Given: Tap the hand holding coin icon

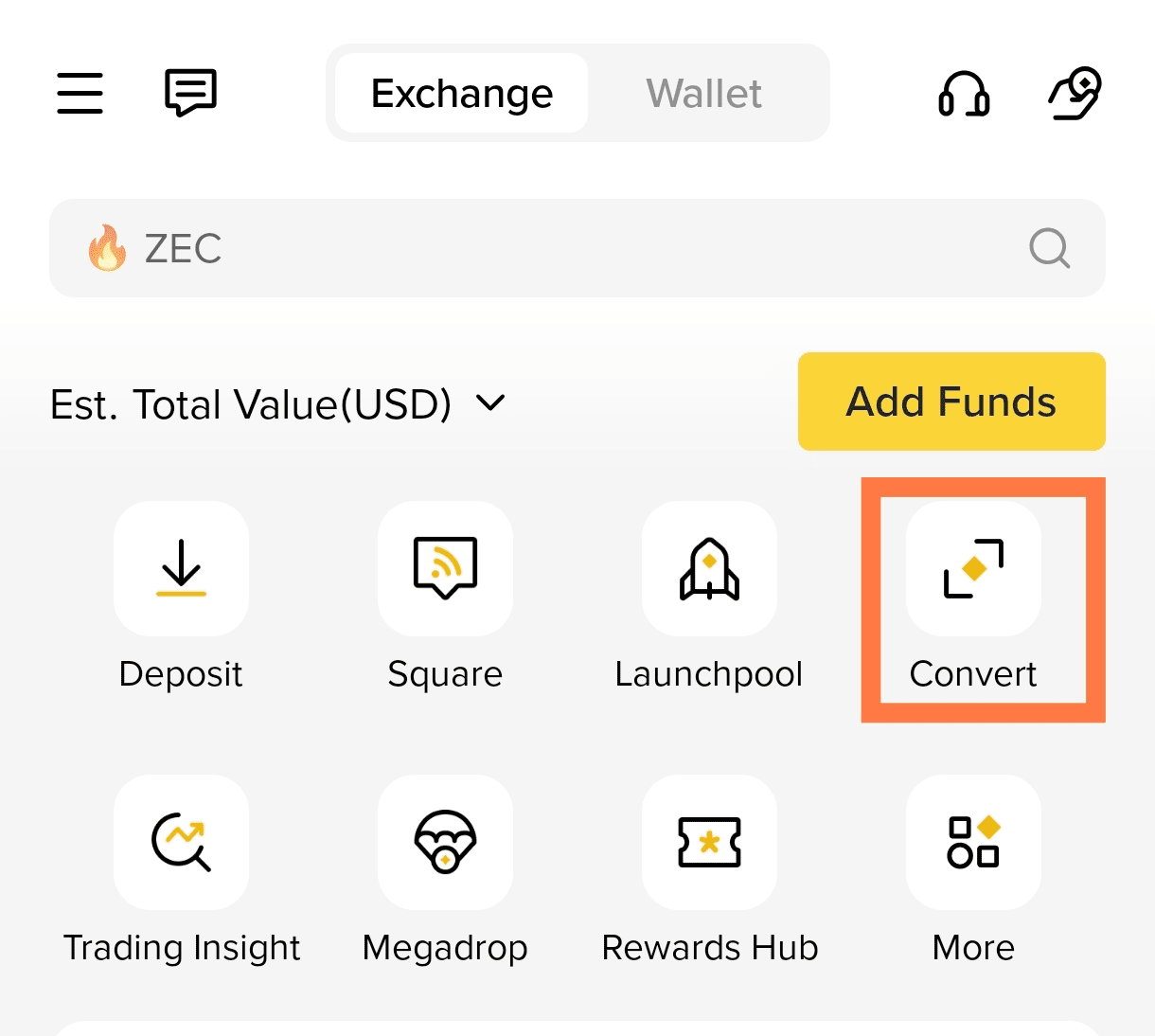Looking at the screenshot, I should tap(1075, 93).
